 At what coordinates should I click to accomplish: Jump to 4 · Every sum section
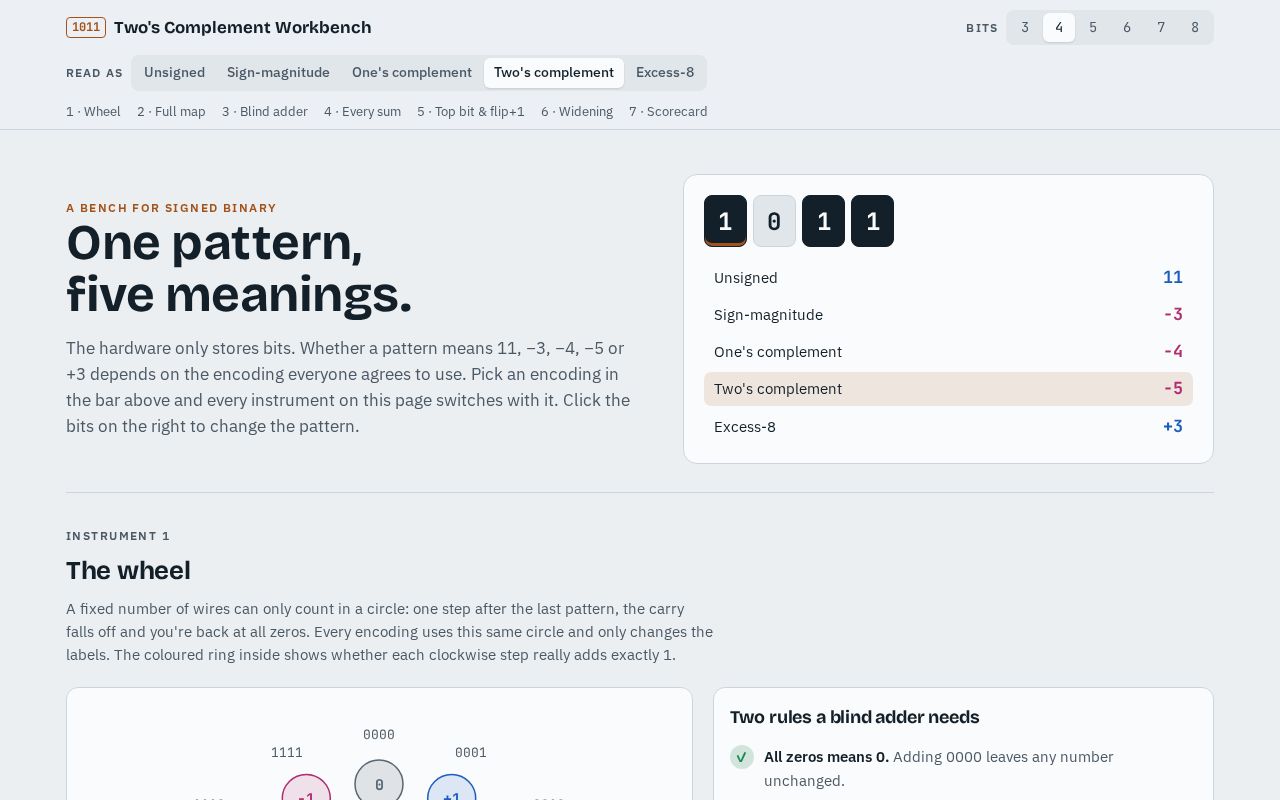click(x=362, y=112)
